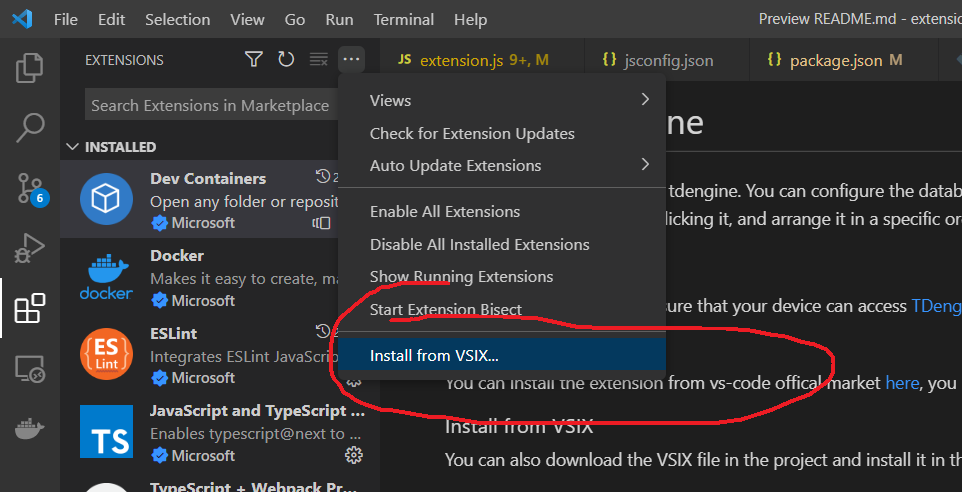Viewport: 962px width, 492px height.
Task: Select the TypeScript TS extension logo
Action: (x=106, y=431)
